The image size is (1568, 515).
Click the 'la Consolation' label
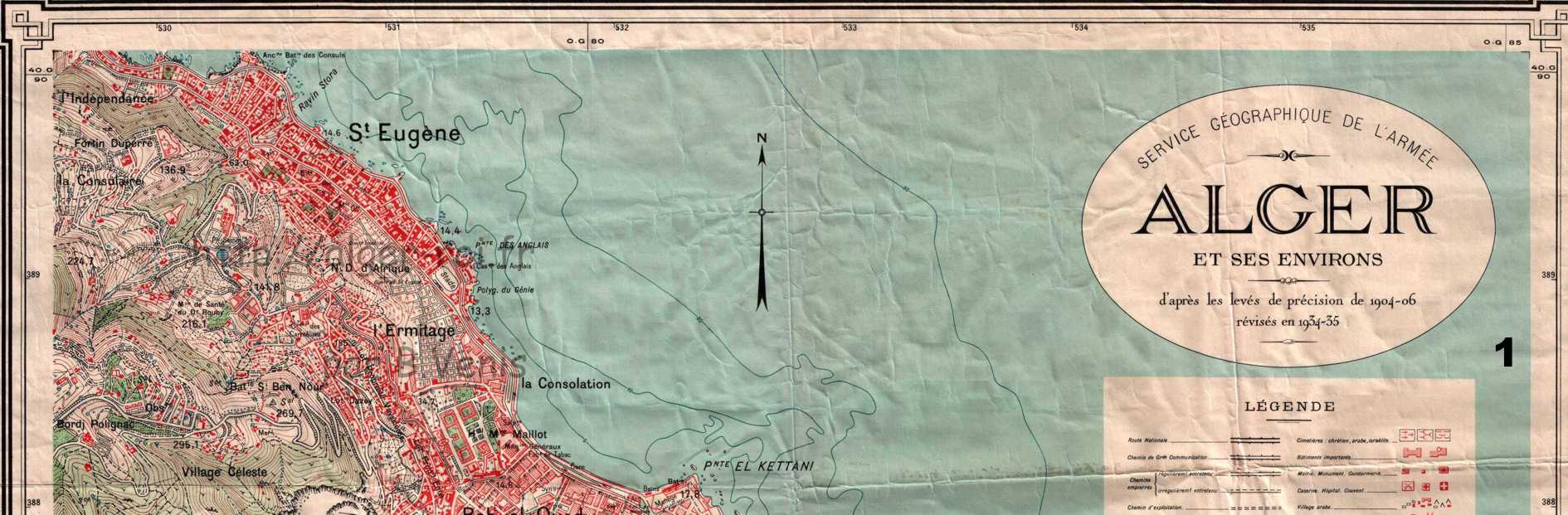[x=566, y=384]
